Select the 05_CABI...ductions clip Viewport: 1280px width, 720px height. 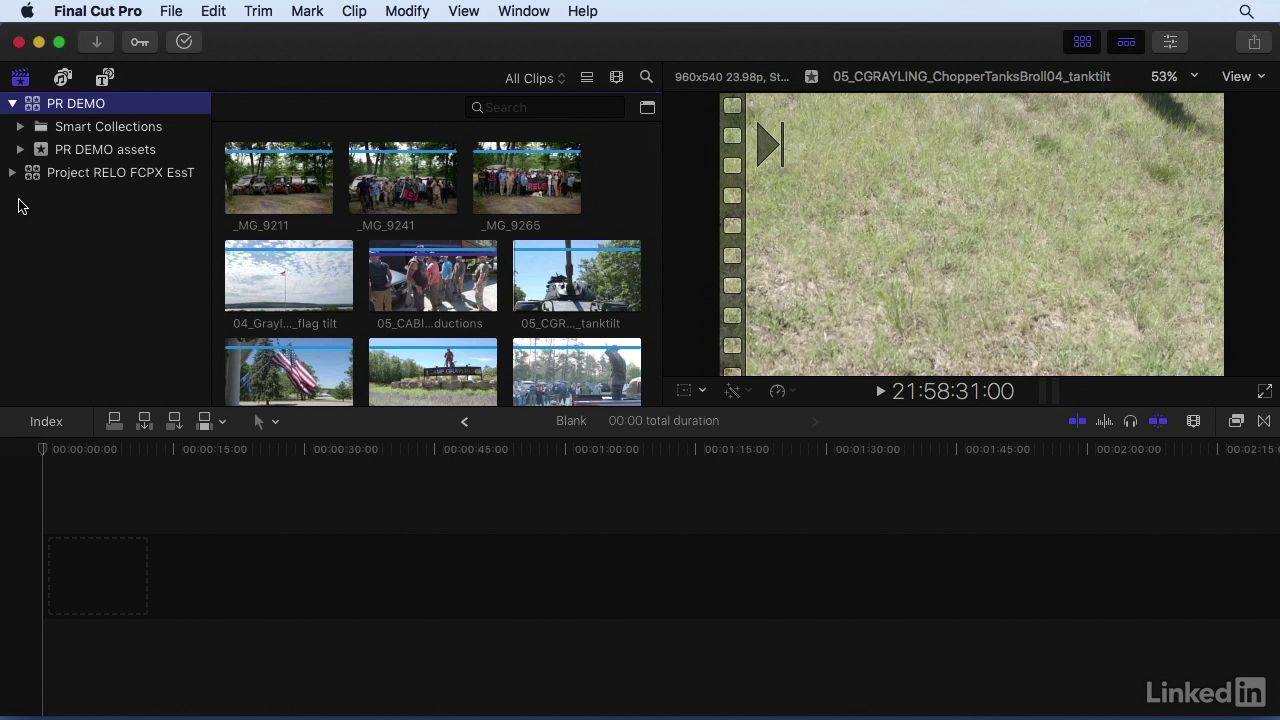tap(433, 276)
